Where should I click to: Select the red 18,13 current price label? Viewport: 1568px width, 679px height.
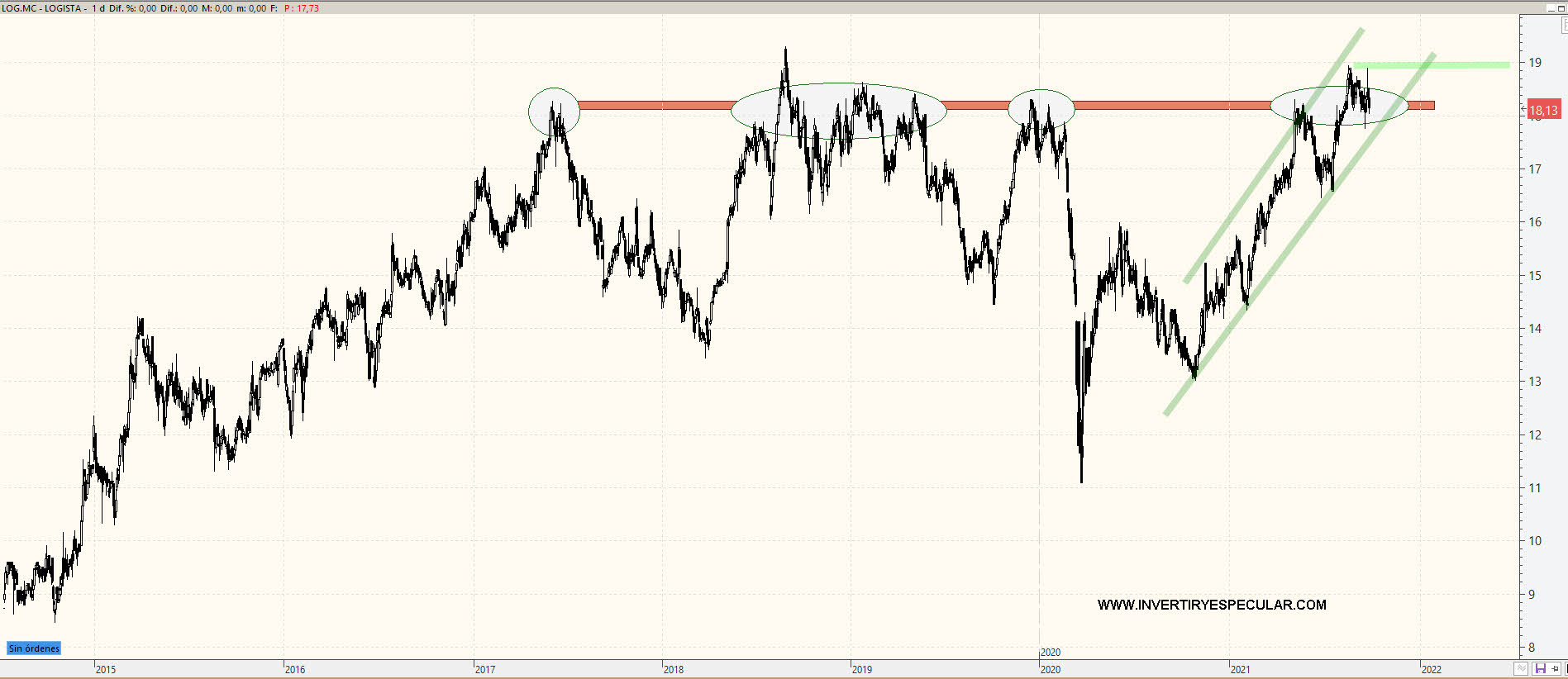pyautogui.click(x=1543, y=110)
